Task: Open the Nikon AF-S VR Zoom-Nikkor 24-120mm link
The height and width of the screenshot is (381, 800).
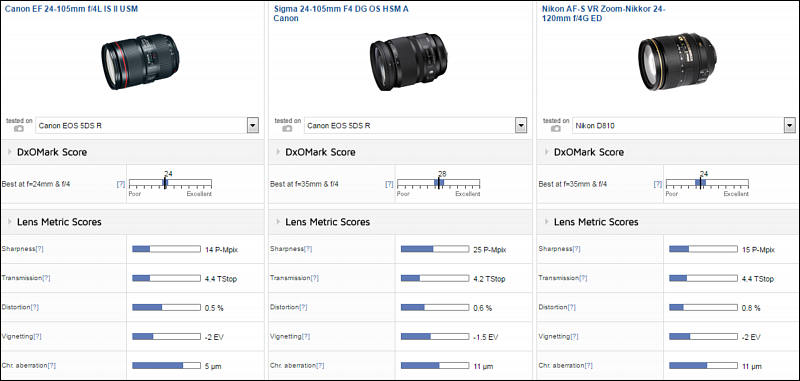Action: (604, 13)
